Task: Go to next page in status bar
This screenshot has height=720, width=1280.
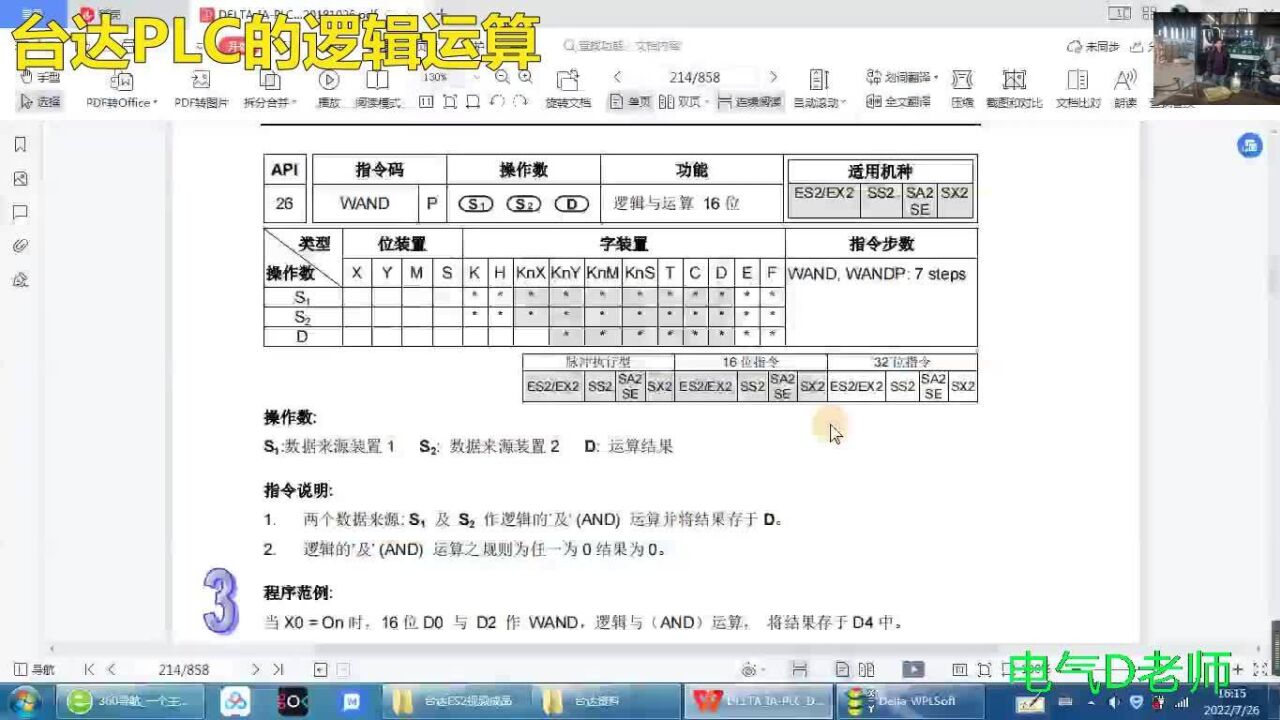Action: (255, 669)
